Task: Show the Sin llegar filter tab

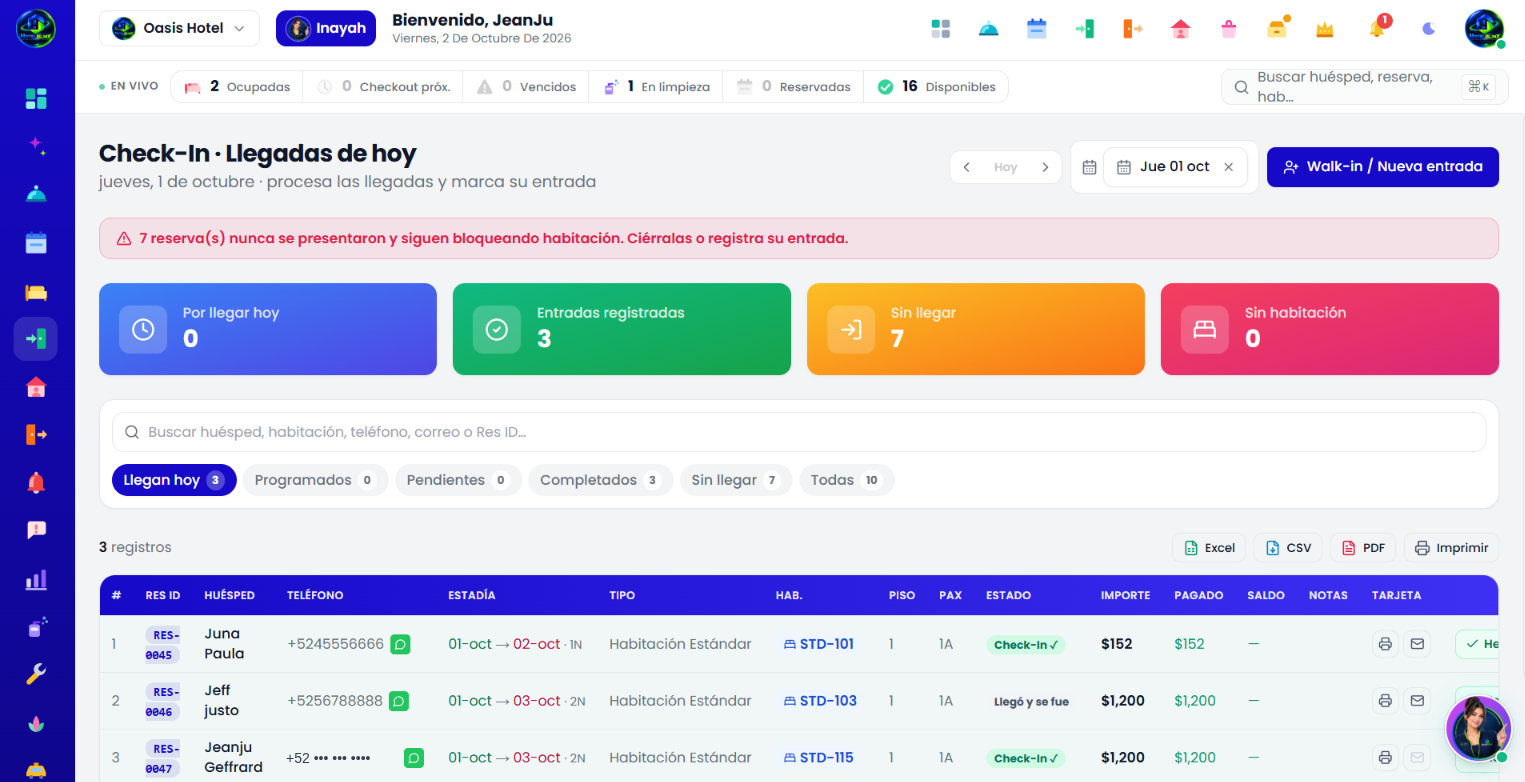Action: [x=736, y=480]
